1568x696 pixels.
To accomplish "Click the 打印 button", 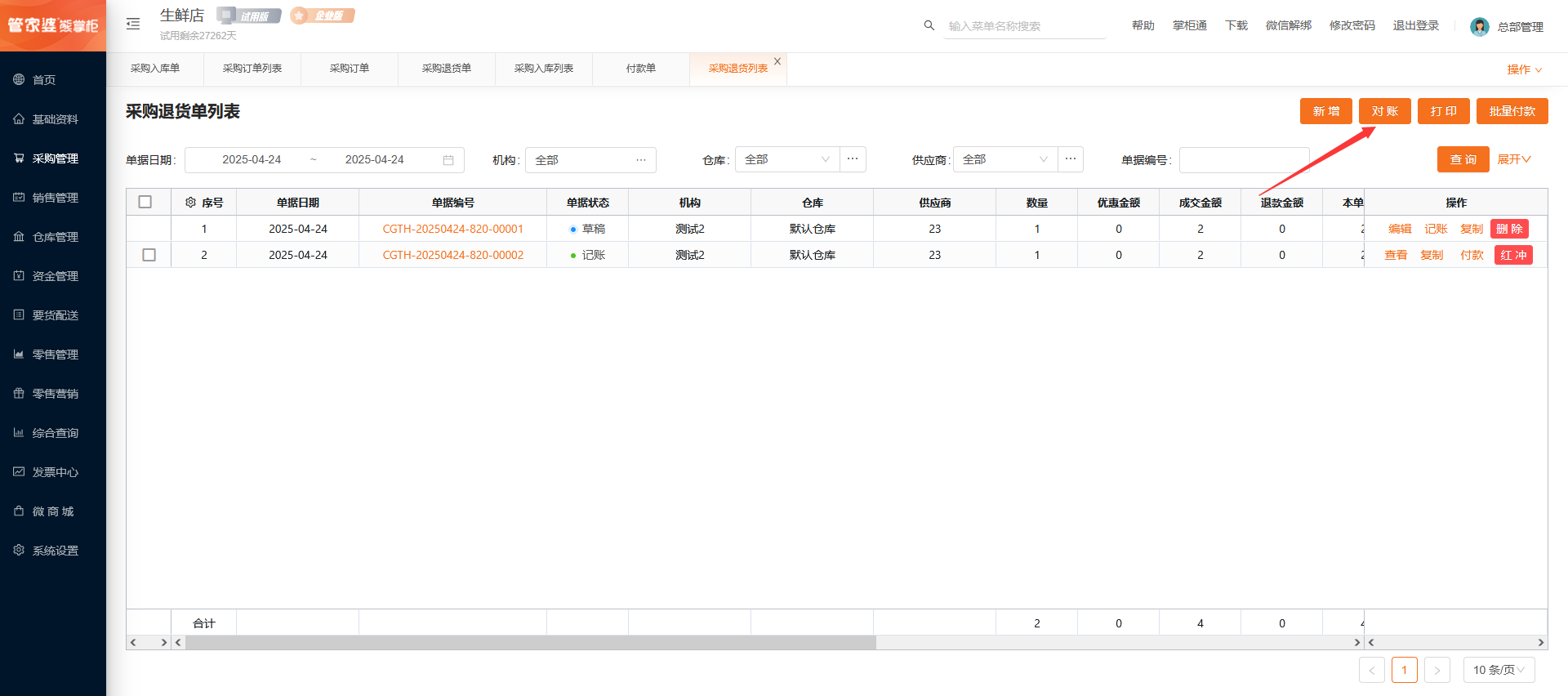I will (1444, 111).
